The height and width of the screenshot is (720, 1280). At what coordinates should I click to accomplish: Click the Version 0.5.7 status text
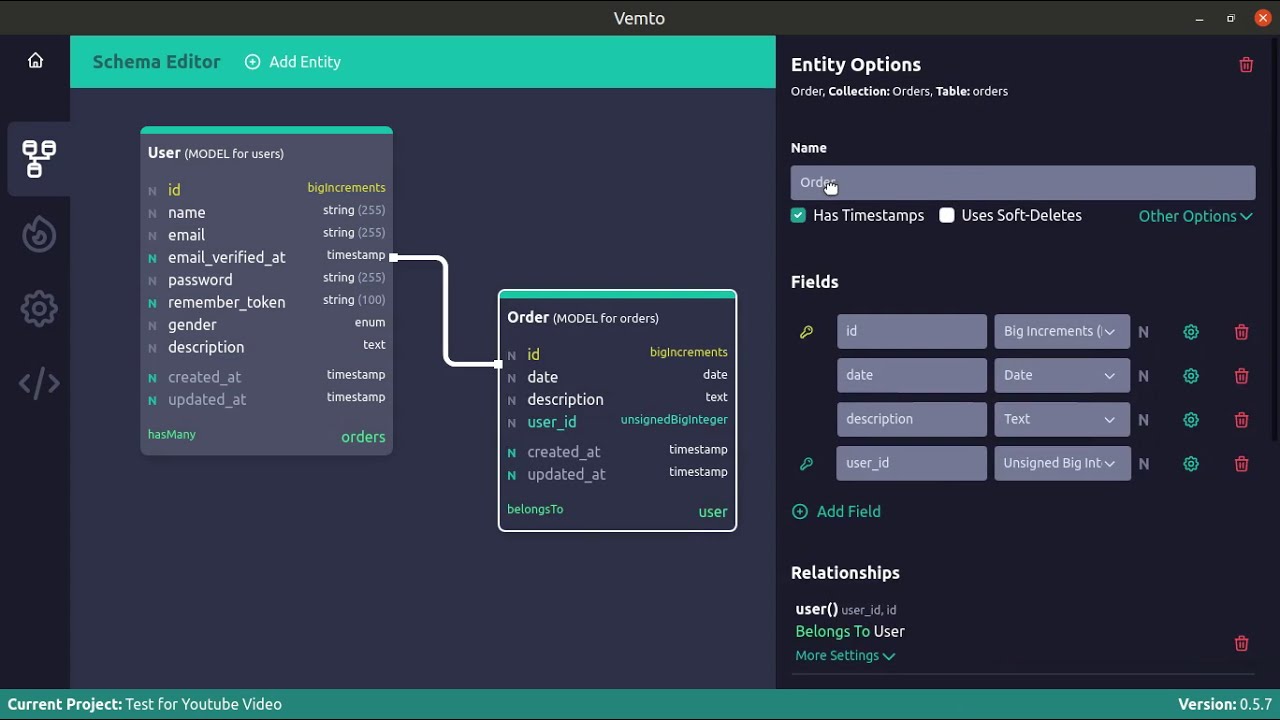1225,704
